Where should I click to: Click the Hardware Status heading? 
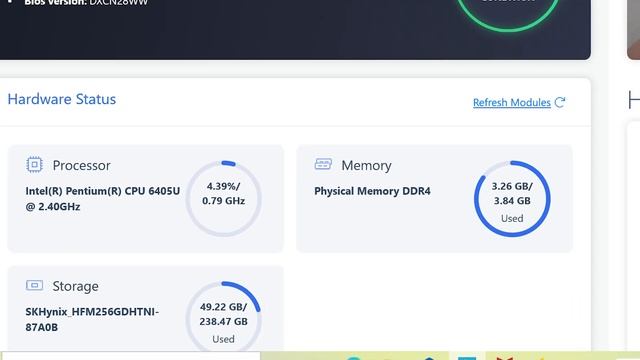[62, 99]
